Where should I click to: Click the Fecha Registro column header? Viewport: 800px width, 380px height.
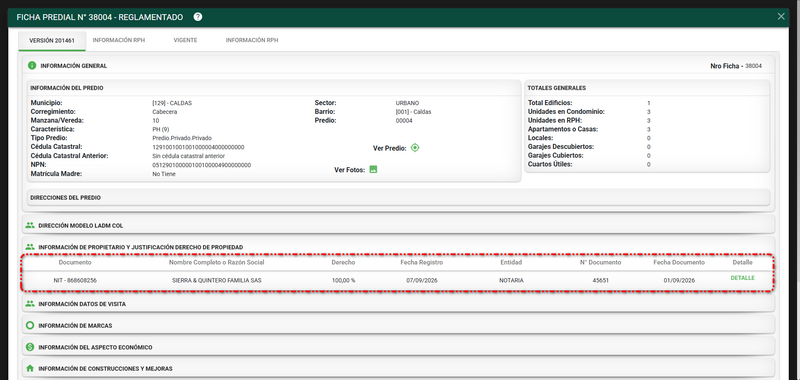click(421, 262)
